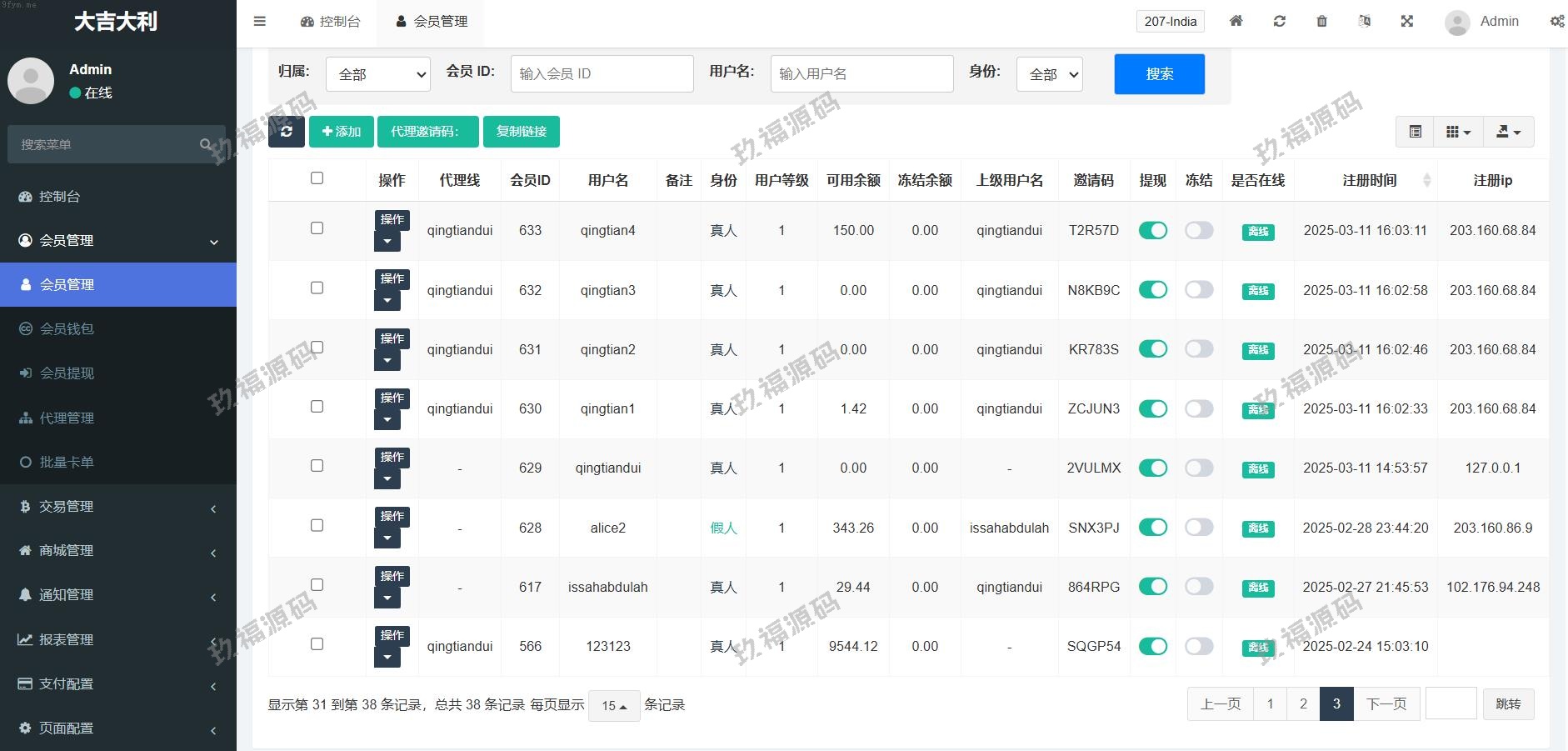Open the export data icon dropdown
Viewport: 1568px width, 751px height.
pos(1508,132)
